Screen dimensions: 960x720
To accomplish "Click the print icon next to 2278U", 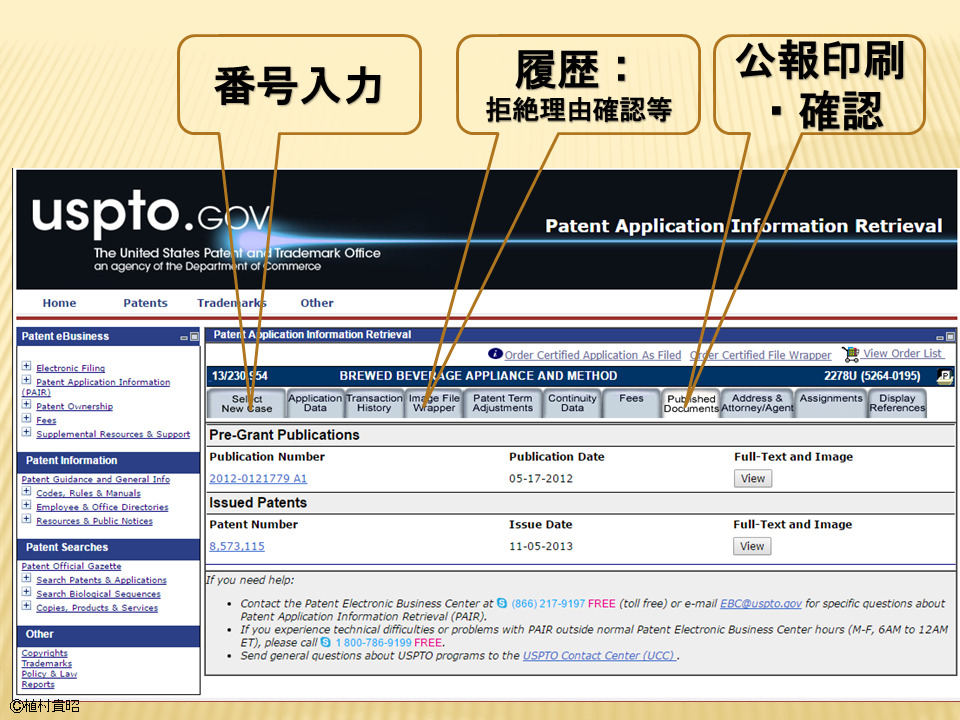I will tap(945, 377).
